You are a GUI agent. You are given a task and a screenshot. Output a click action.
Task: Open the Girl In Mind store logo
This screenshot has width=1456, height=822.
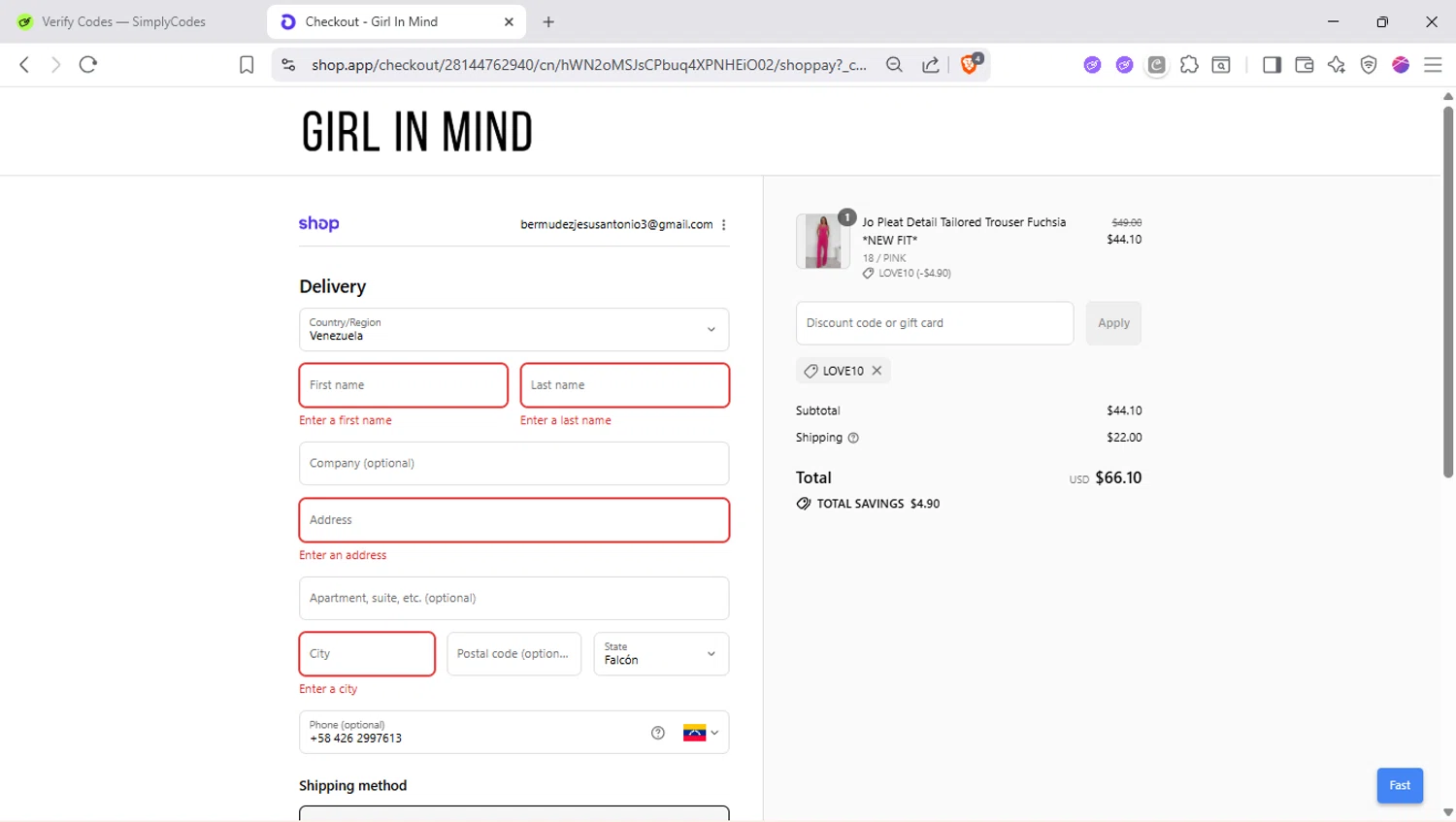click(417, 132)
